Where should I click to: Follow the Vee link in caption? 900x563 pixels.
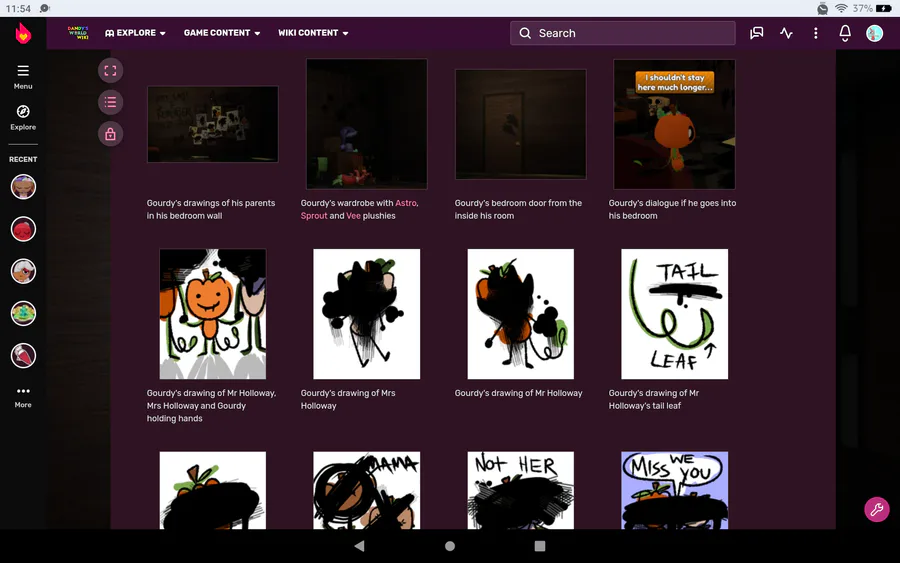click(354, 216)
